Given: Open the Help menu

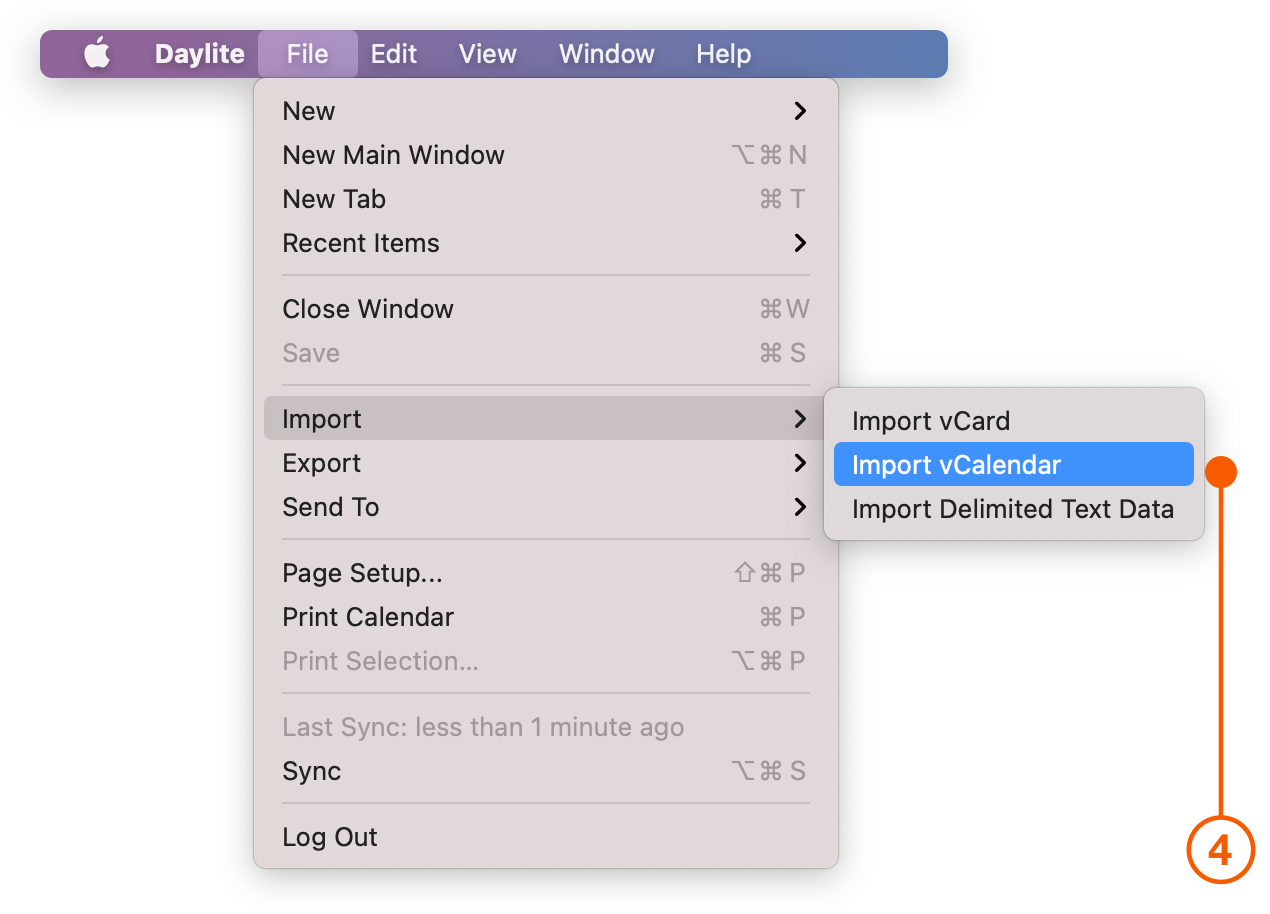Looking at the screenshot, I should click(x=723, y=54).
